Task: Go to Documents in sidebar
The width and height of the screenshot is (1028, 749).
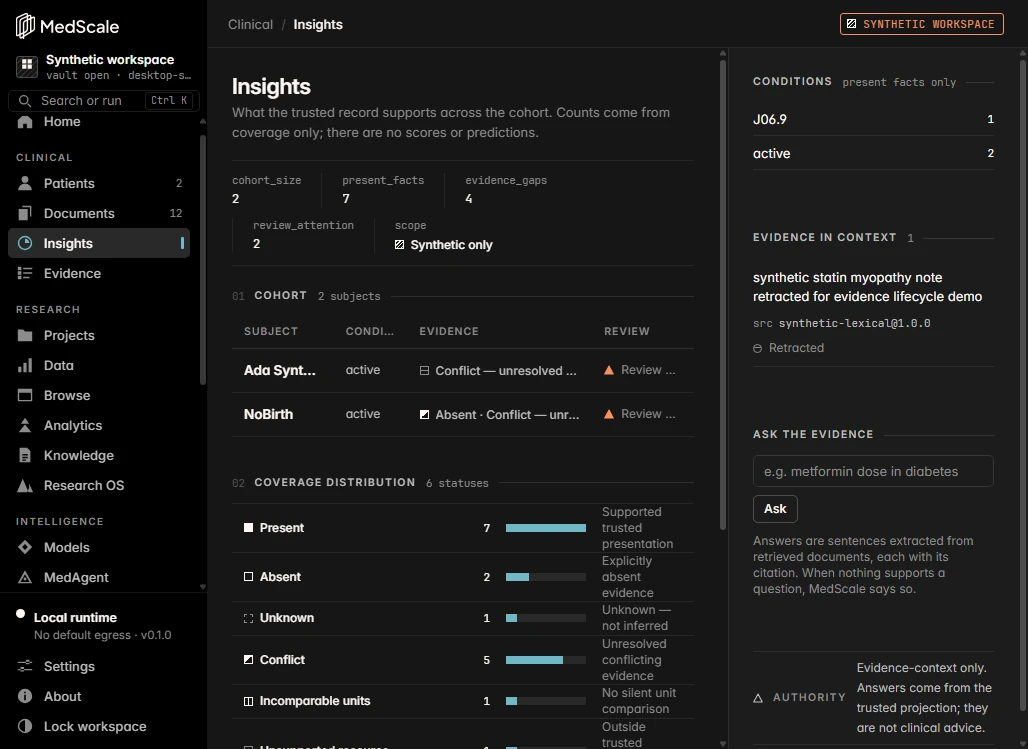Action: (x=99, y=213)
